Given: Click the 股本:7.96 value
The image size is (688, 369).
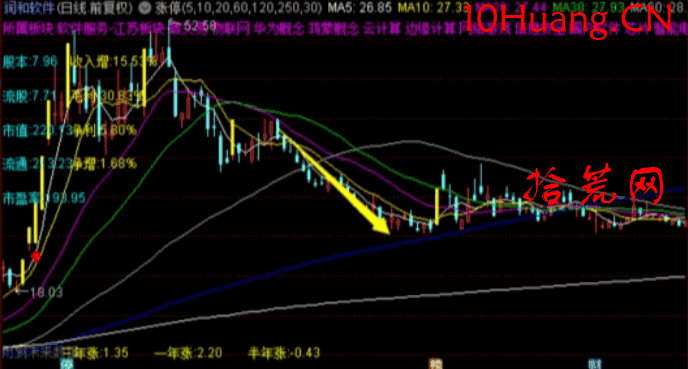Looking at the screenshot, I should click(30, 61).
